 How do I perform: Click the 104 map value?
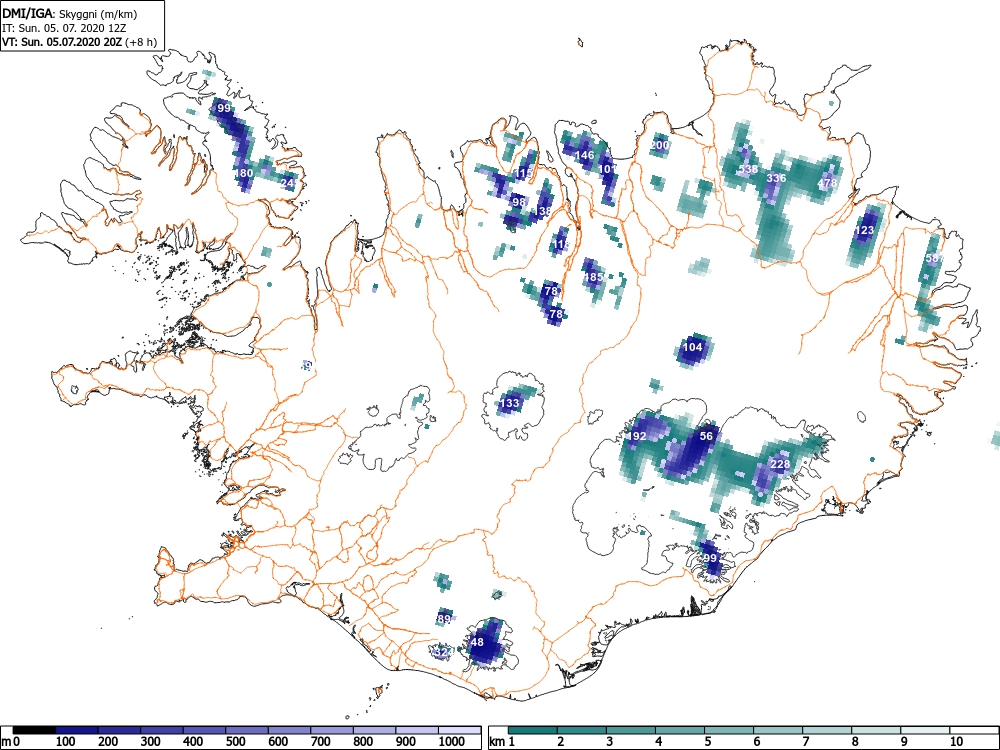(x=693, y=347)
